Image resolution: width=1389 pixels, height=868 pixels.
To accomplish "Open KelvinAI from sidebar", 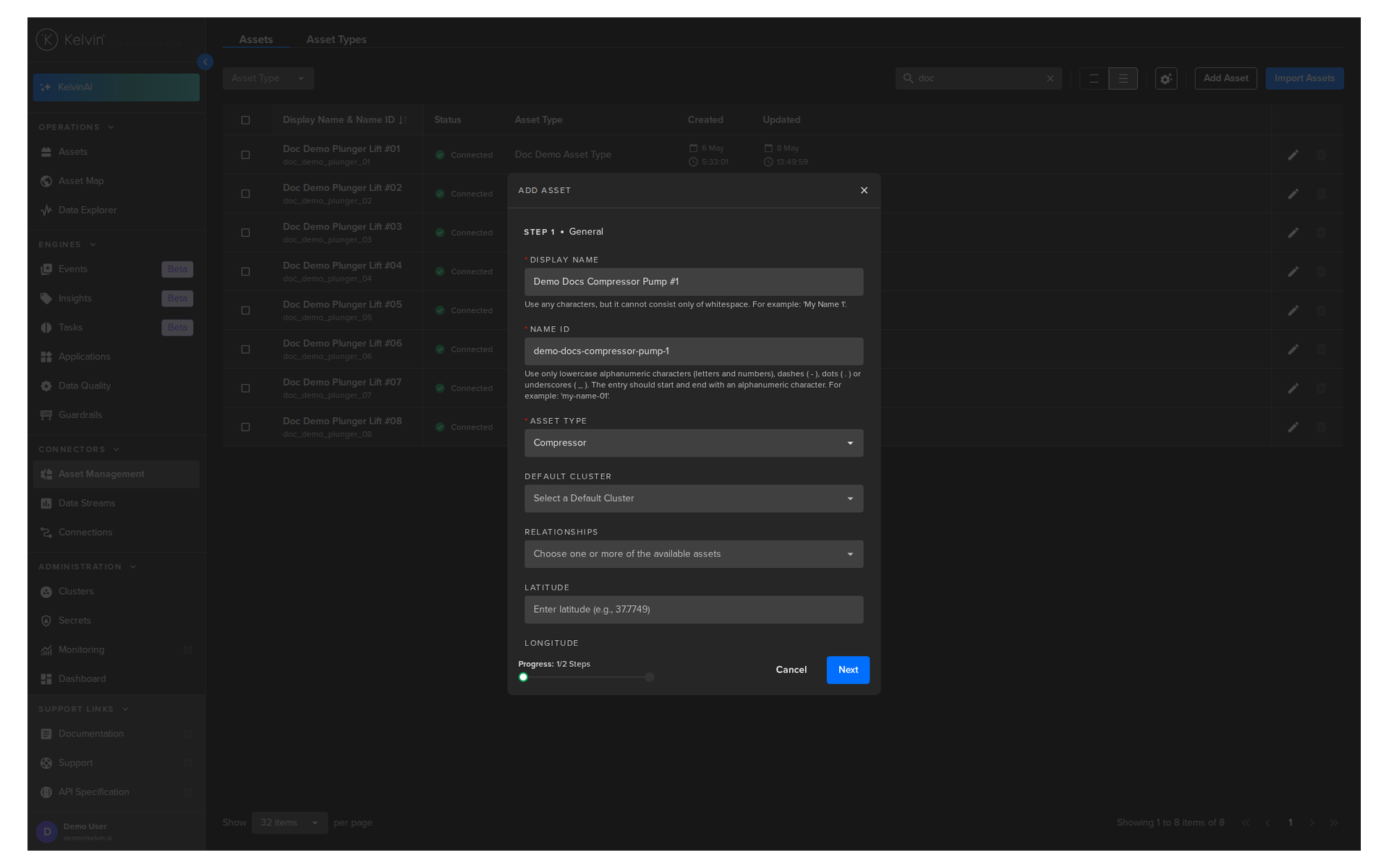I will 116,88.
